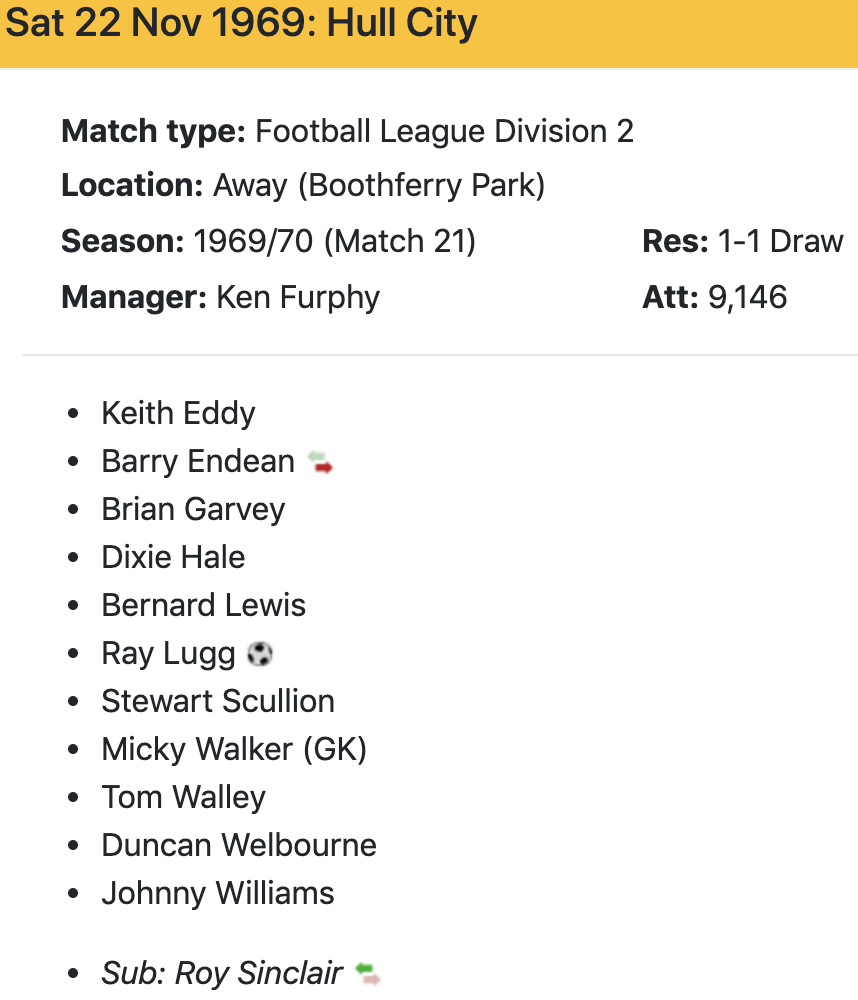This screenshot has width=858, height=1000.
Task: Click the goal football icon next to Ray Lugg
Action: click(260, 654)
